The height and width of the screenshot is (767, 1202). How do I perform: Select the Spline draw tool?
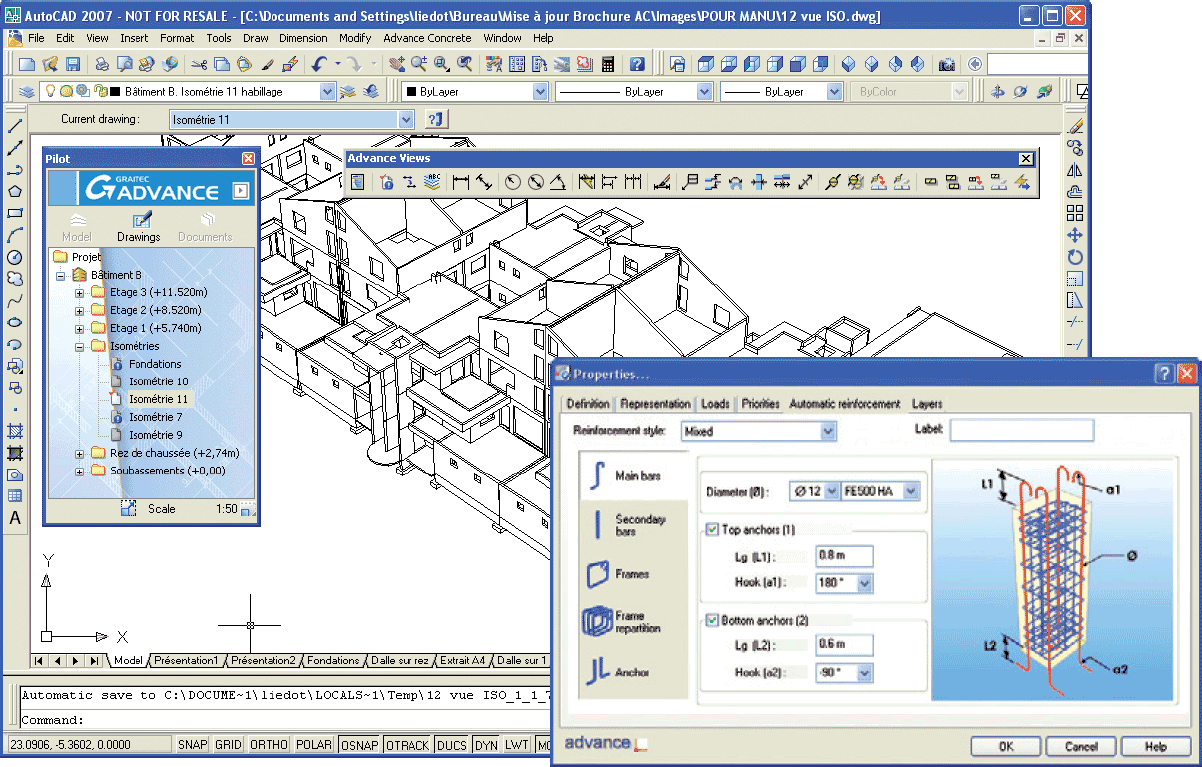[x=15, y=301]
